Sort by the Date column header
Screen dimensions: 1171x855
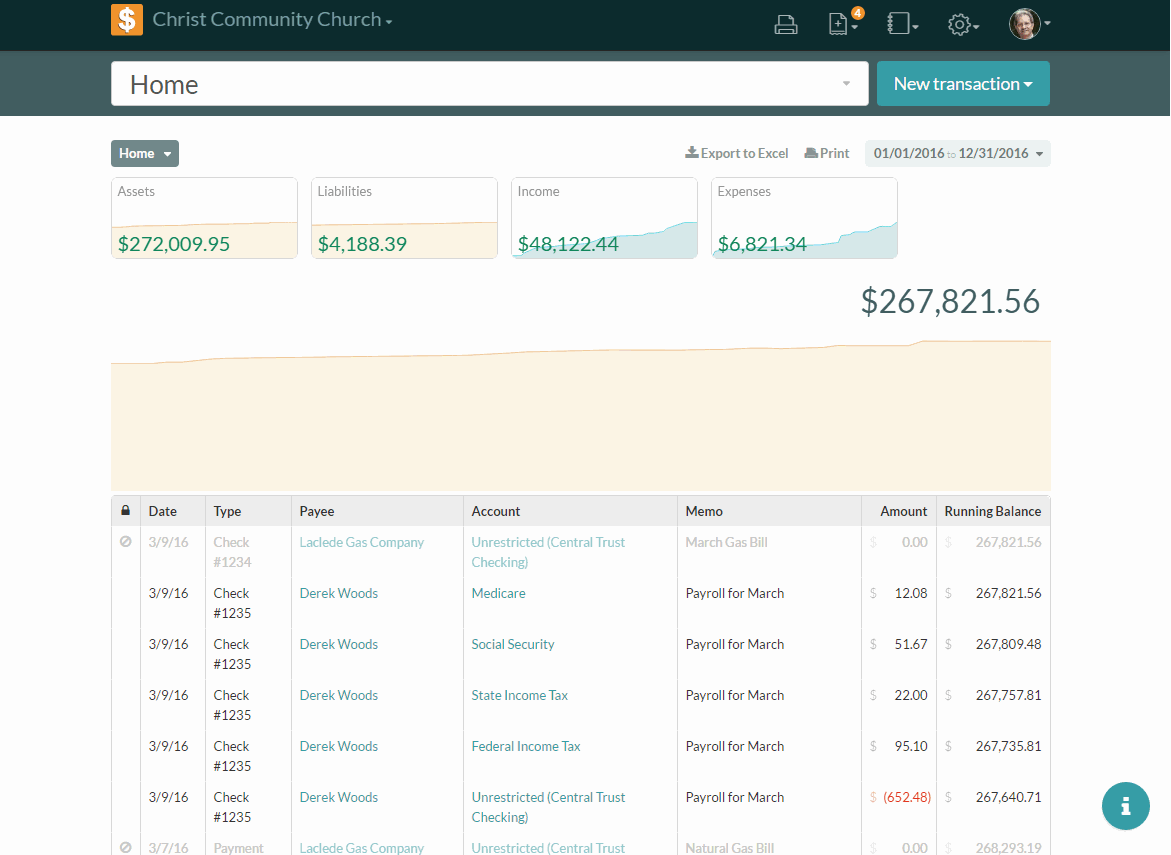(x=163, y=511)
